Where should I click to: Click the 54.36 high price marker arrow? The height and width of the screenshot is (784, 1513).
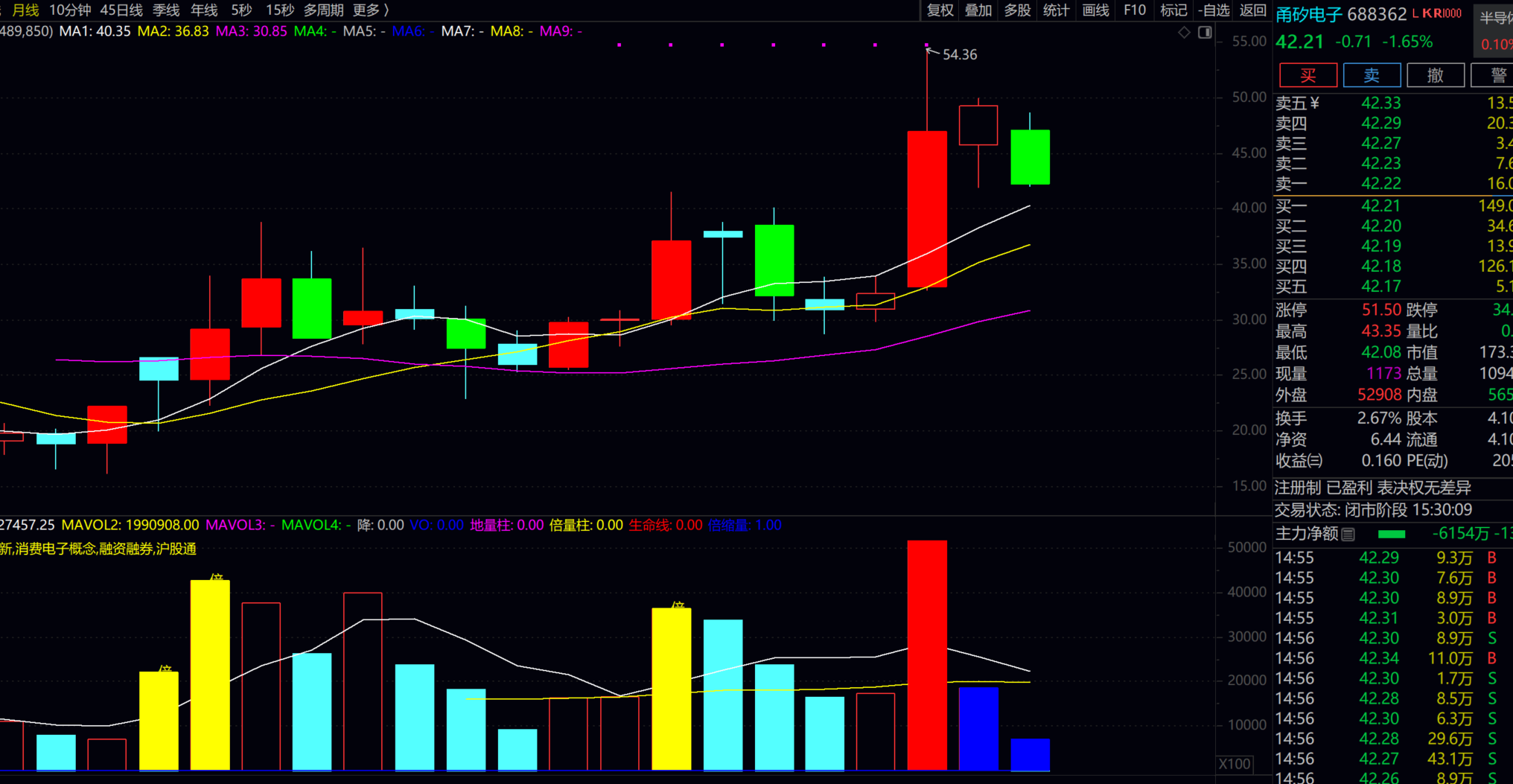pos(931,51)
